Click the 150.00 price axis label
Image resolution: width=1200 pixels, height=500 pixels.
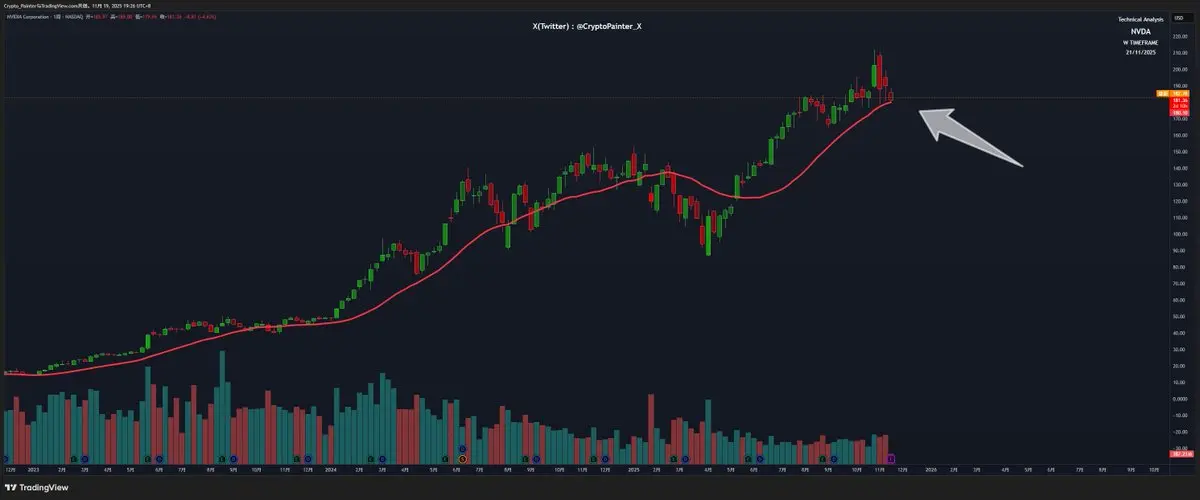1180,152
